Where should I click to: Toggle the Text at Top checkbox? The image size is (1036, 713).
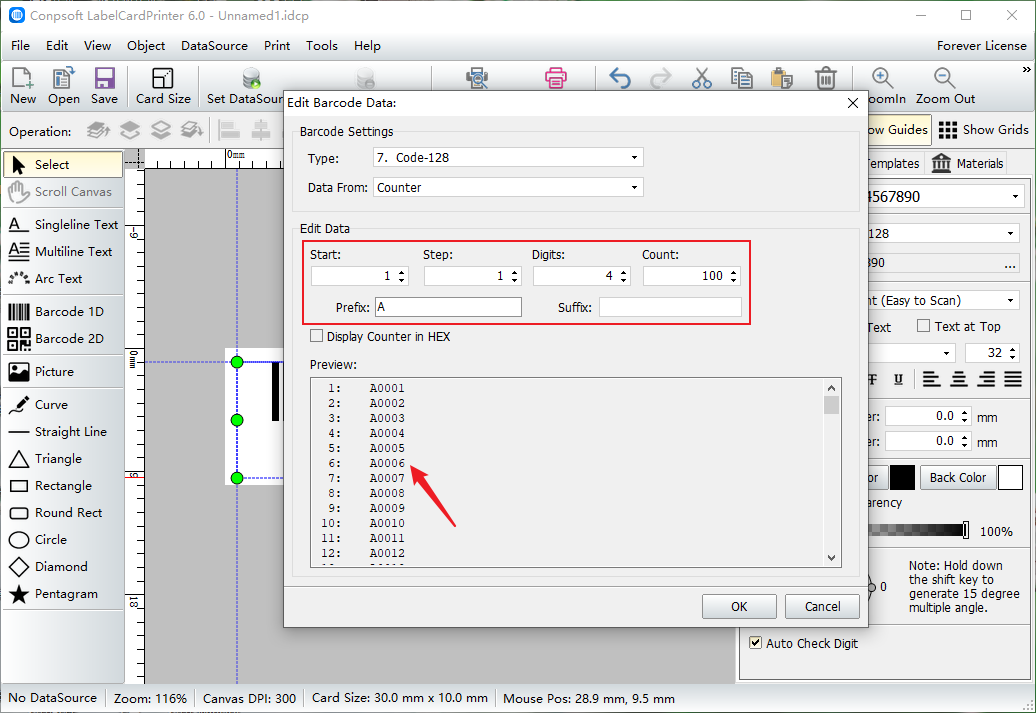pyautogui.click(x=924, y=326)
